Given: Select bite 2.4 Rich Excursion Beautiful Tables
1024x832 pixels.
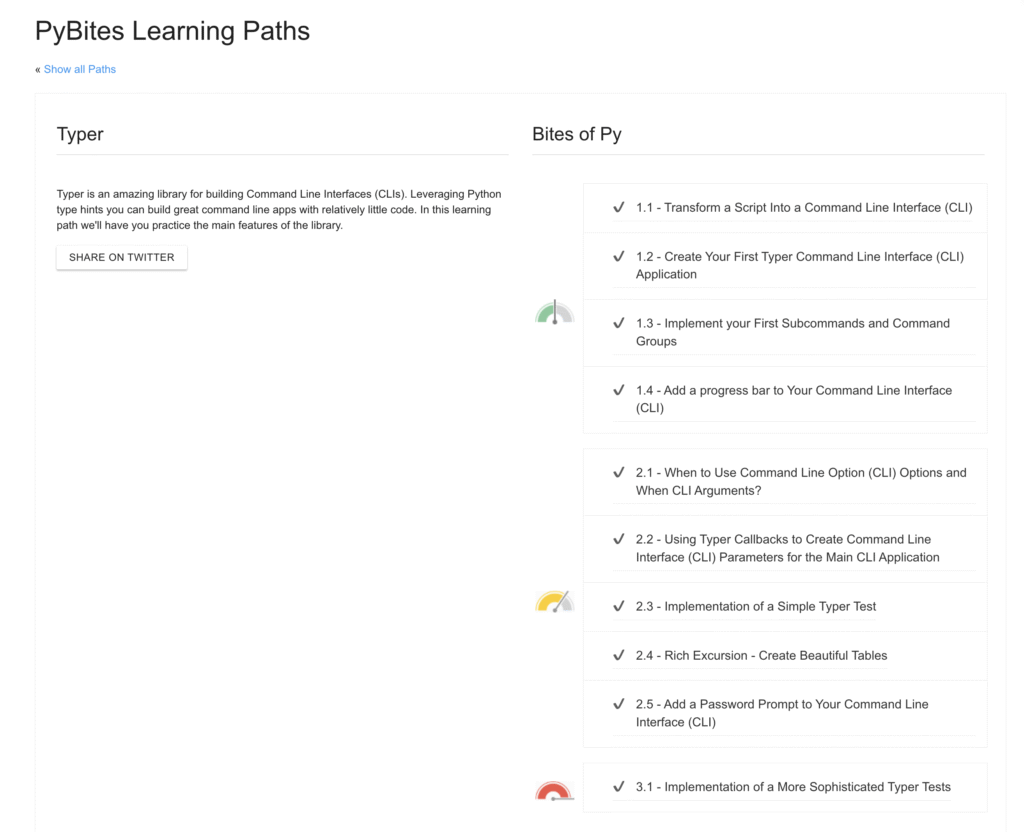Looking at the screenshot, I should coord(761,655).
